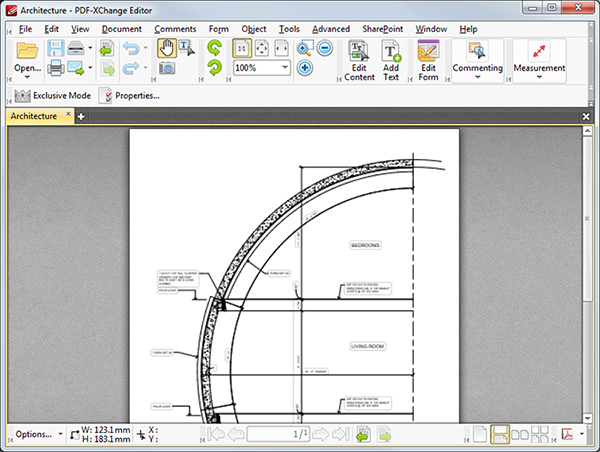Print the document with the printer icon
This screenshot has width=600, height=452.
56,68
